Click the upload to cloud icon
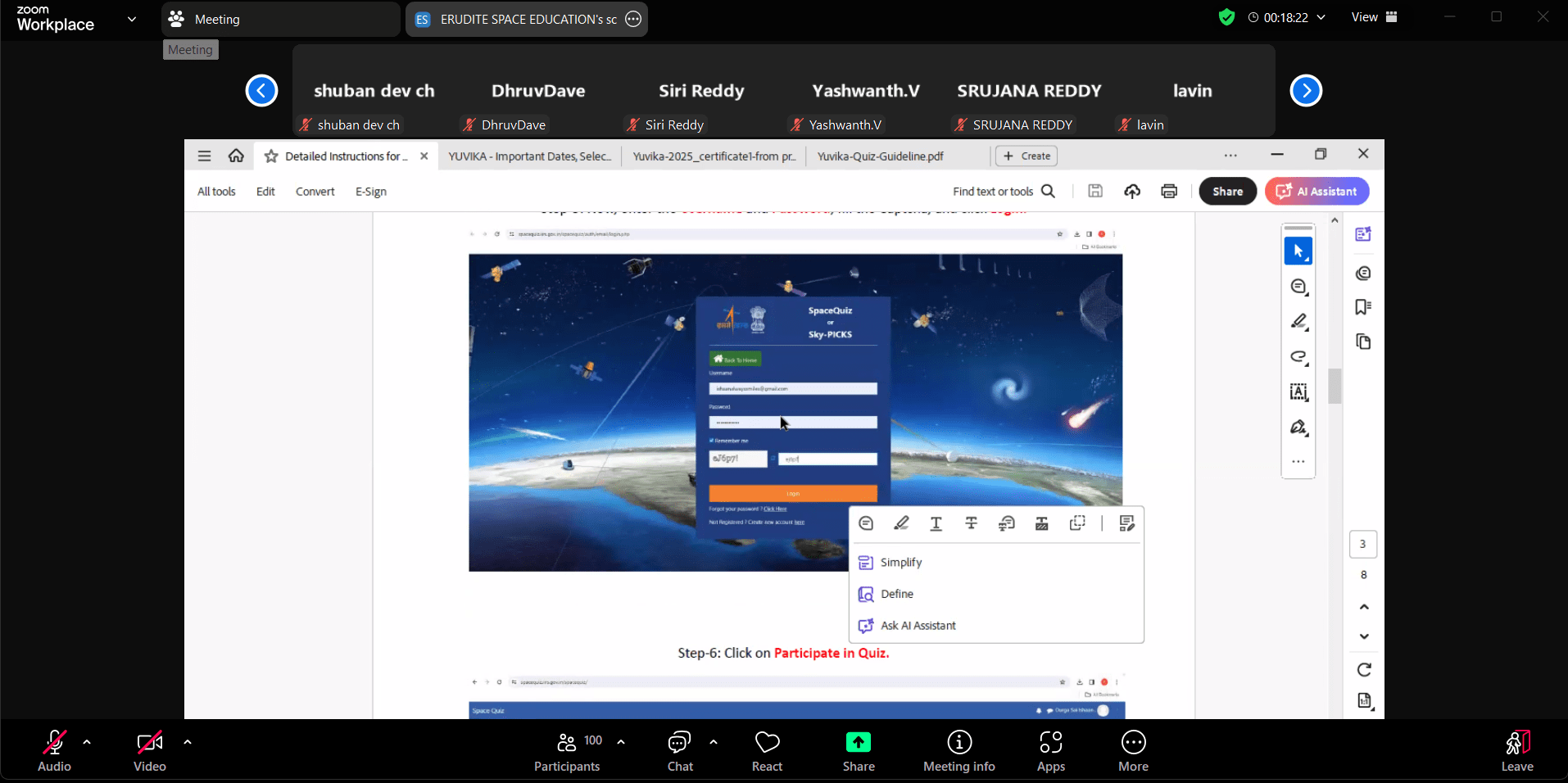Image resolution: width=1568 pixels, height=783 pixels. point(1132,191)
